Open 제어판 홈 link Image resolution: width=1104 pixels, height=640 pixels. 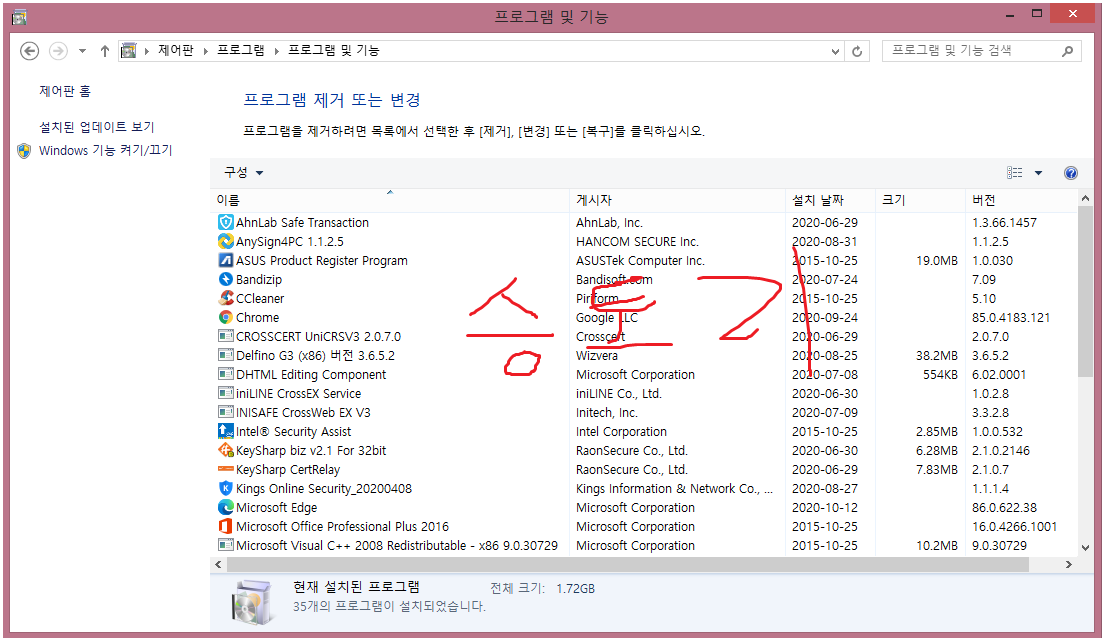(x=65, y=91)
